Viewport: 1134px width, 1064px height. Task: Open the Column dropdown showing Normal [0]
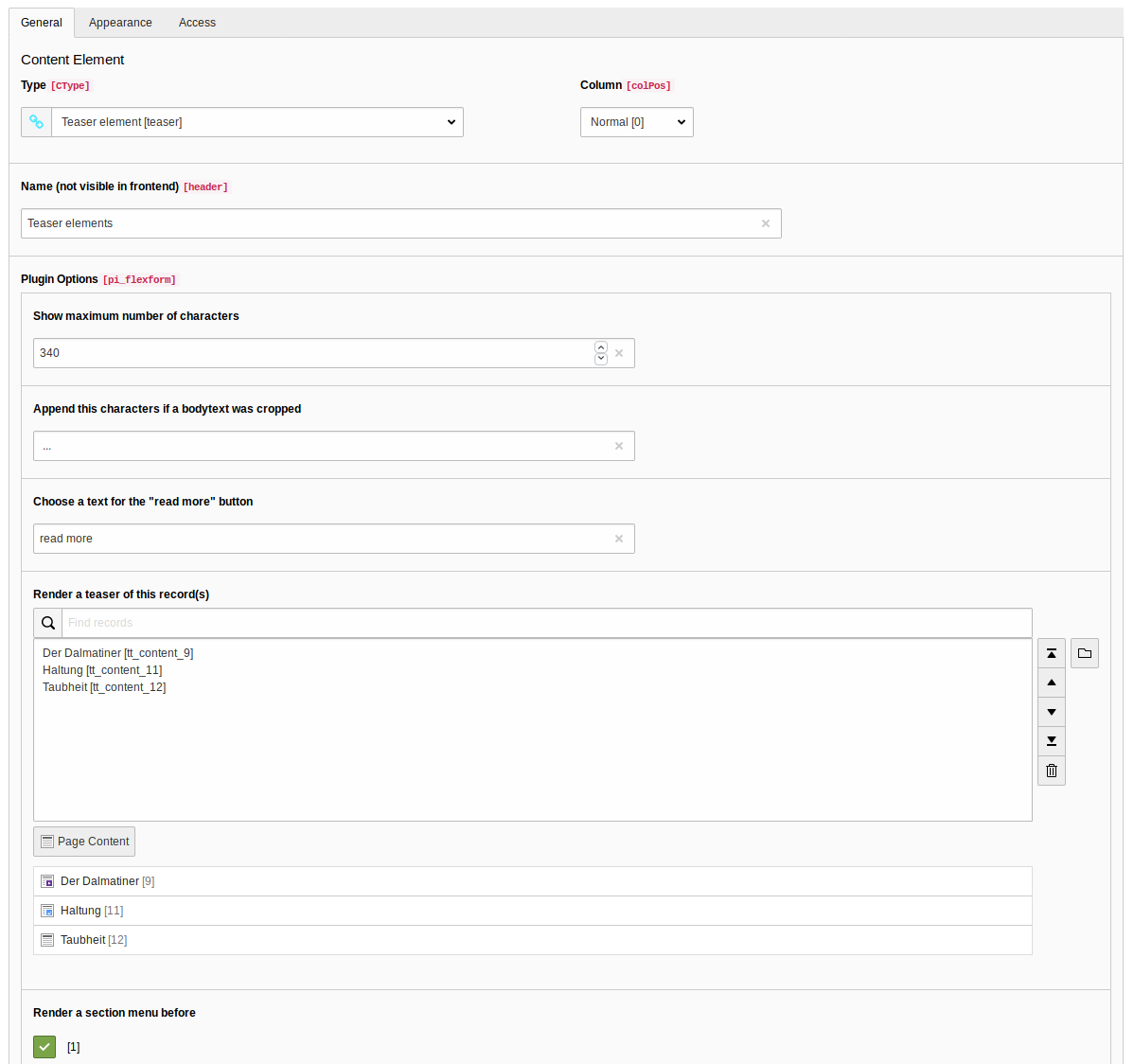[x=636, y=122]
